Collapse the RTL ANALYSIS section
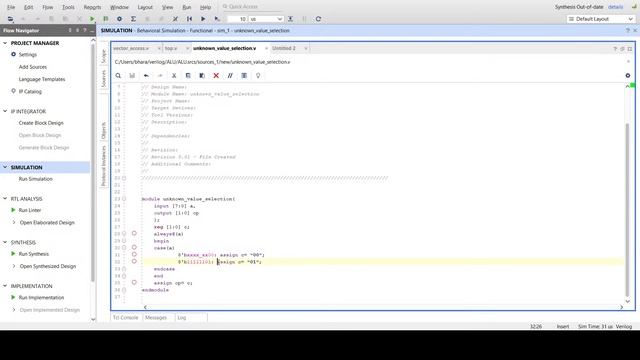 tap(5, 199)
